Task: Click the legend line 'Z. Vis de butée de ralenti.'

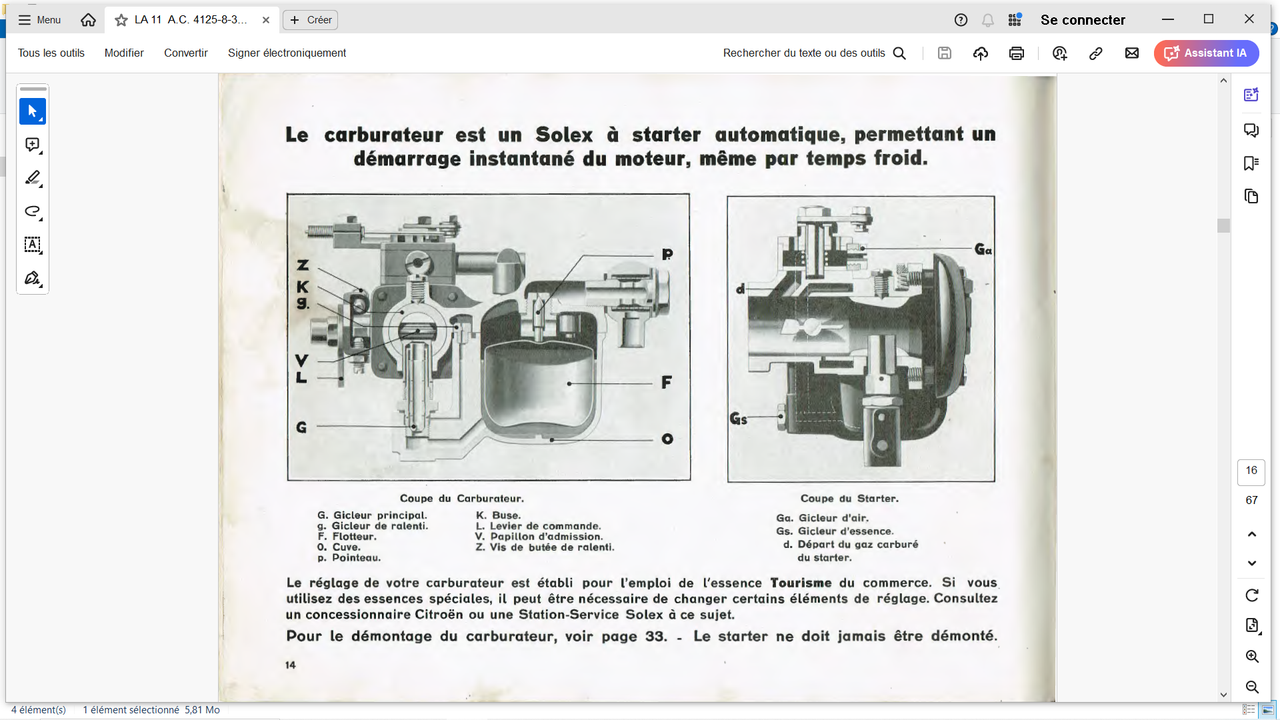Action: click(545, 547)
